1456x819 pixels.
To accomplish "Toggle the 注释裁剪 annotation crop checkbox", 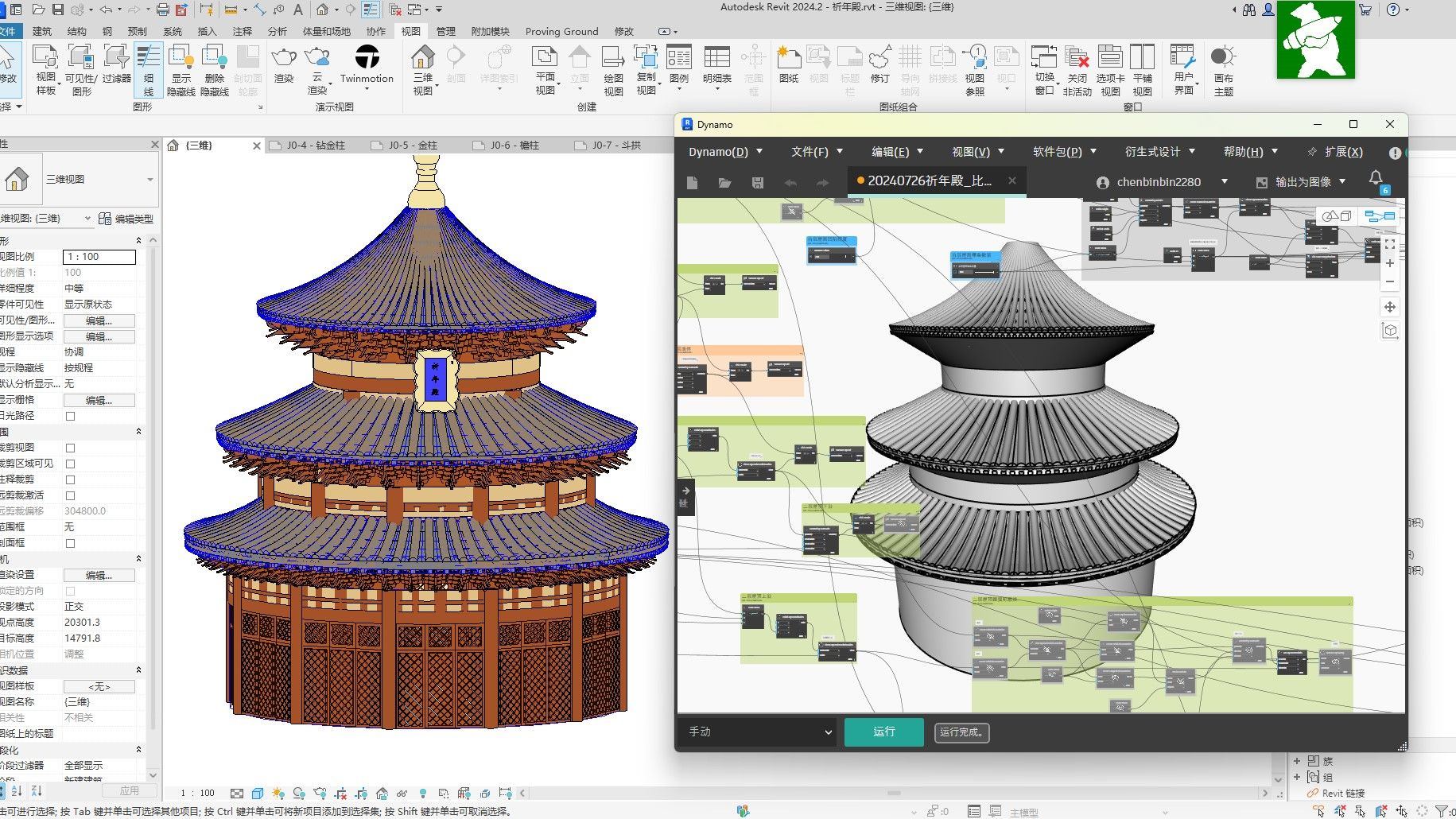I will (x=70, y=479).
